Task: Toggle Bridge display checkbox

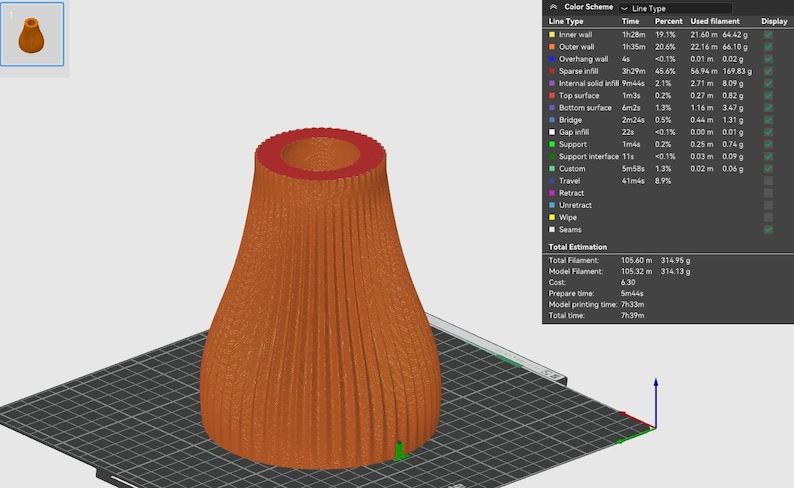Action: (768, 119)
